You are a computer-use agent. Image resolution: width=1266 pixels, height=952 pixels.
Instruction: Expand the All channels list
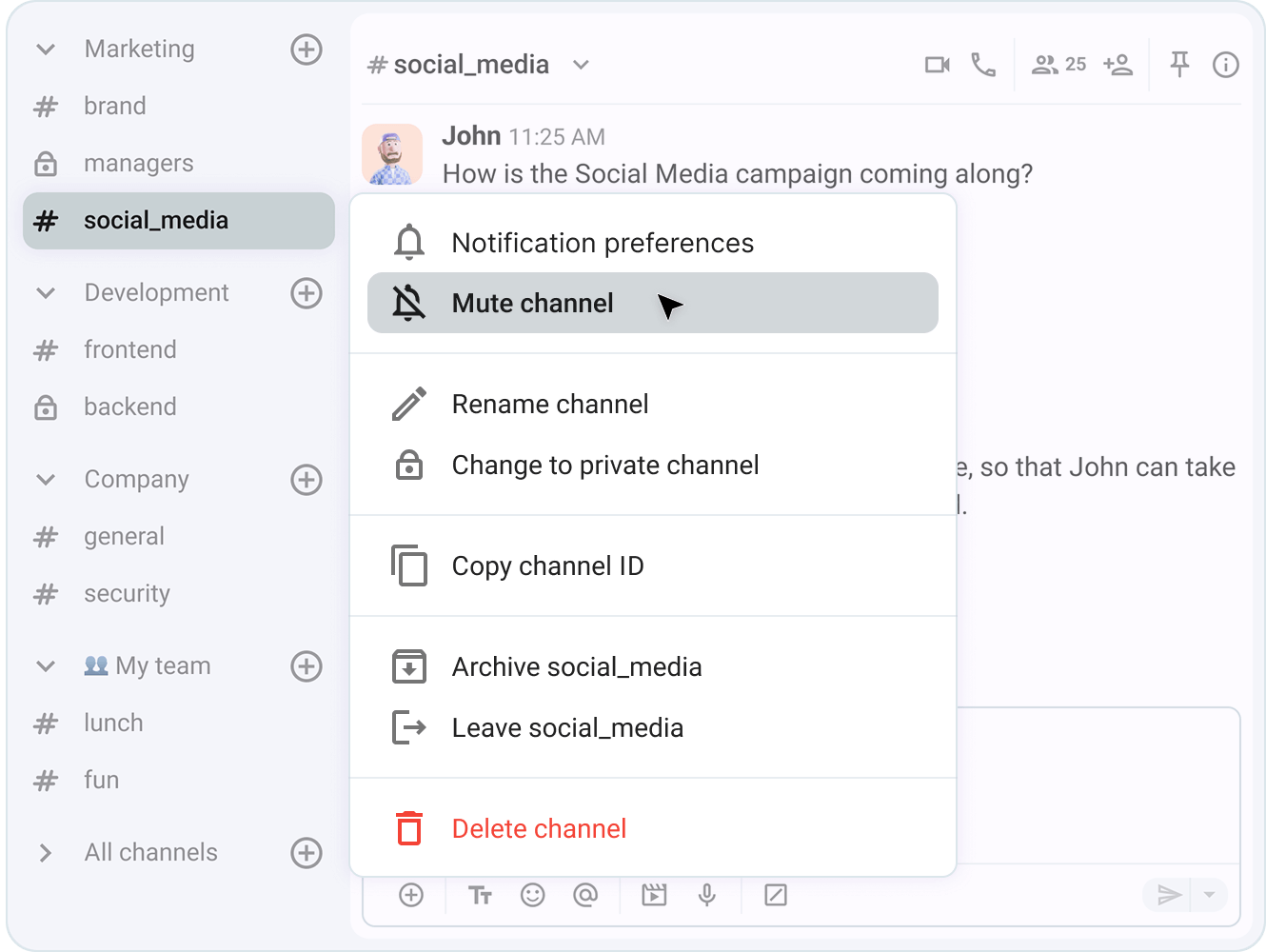45,852
